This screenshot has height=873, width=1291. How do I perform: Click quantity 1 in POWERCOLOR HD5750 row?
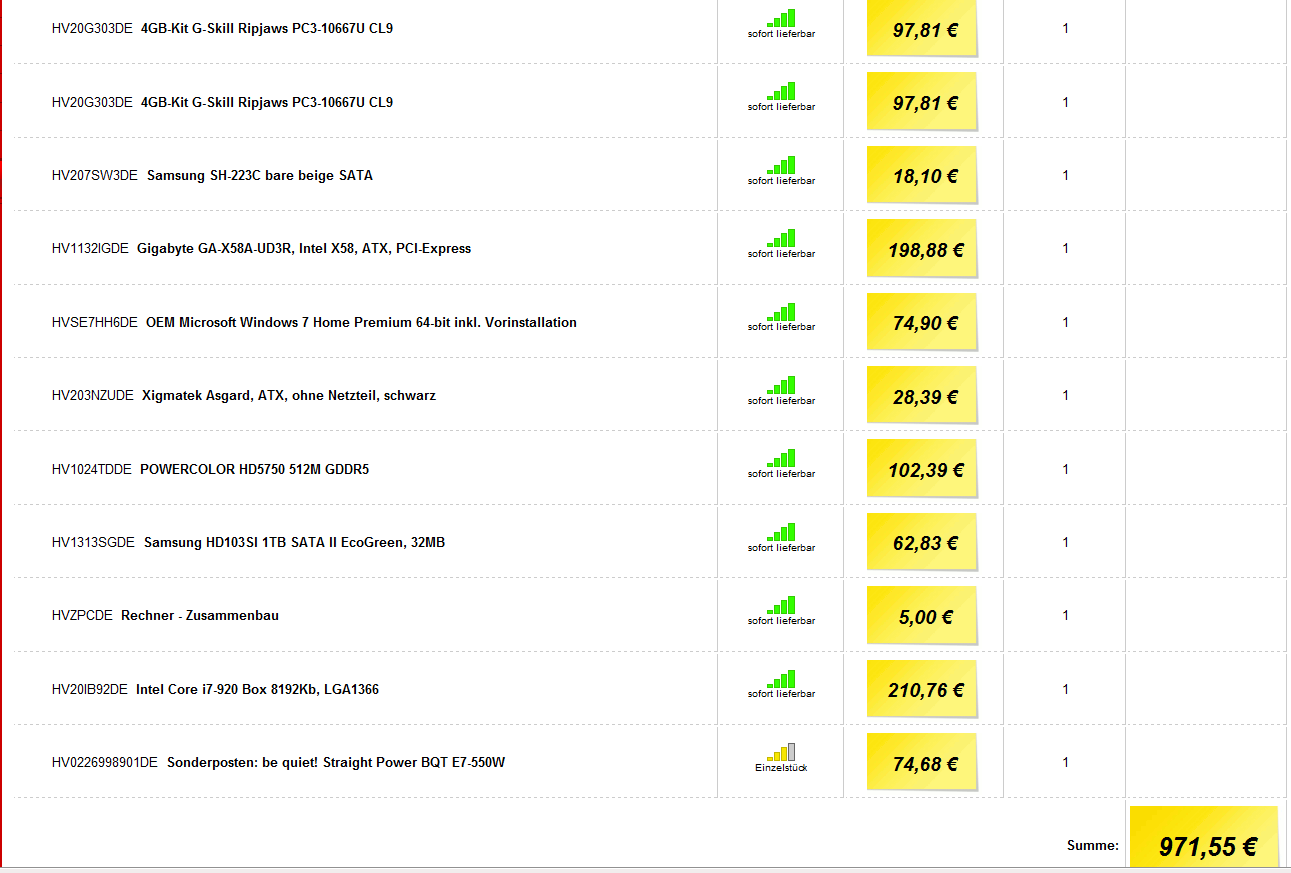point(1065,469)
